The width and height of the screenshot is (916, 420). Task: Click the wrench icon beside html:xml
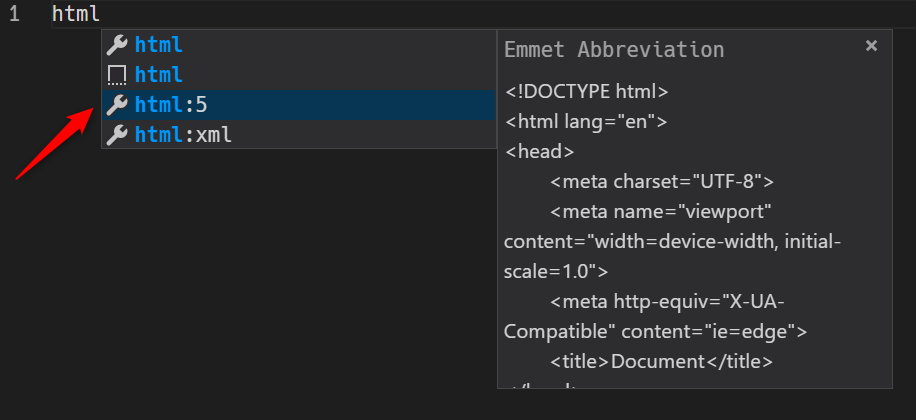coord(117,135)
